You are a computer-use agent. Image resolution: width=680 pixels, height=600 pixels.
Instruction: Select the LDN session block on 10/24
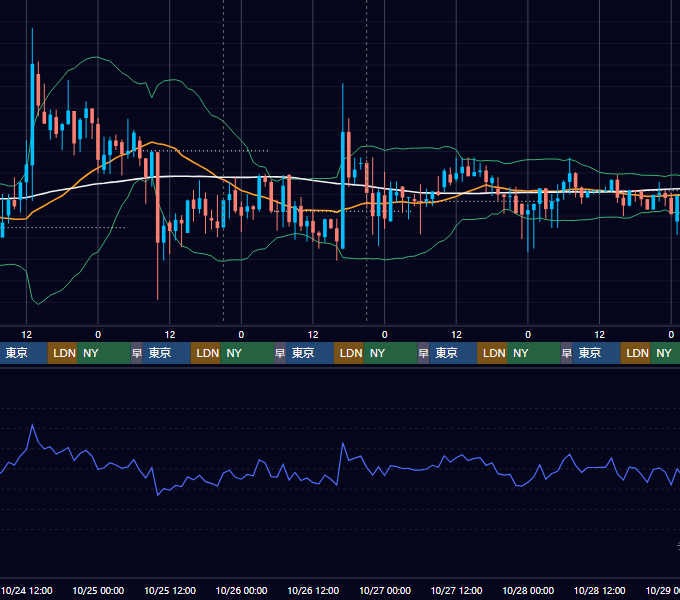click(62, 353)
